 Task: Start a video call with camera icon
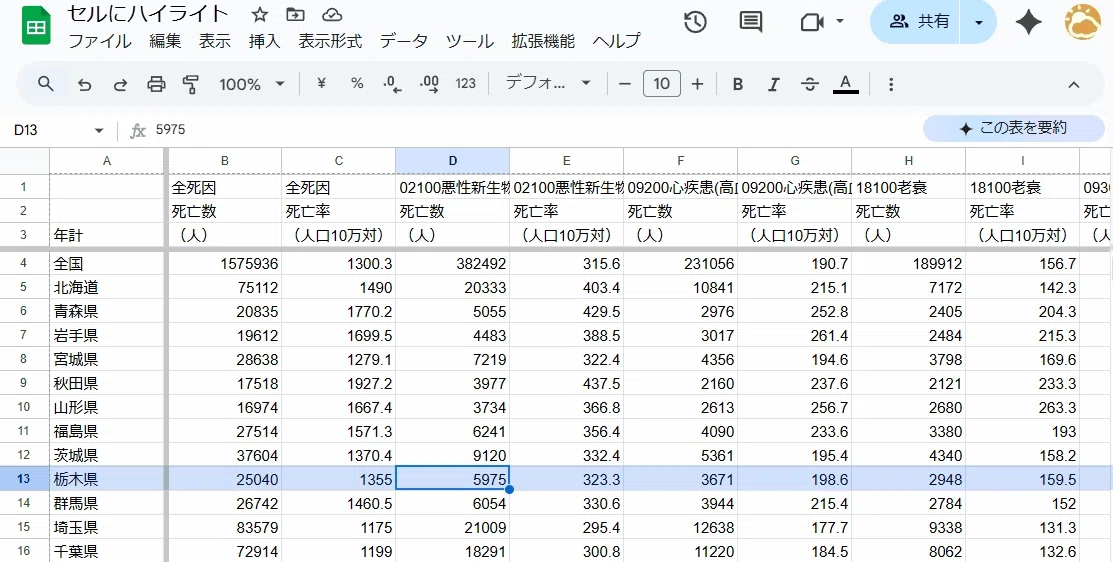tap(812, 22)
